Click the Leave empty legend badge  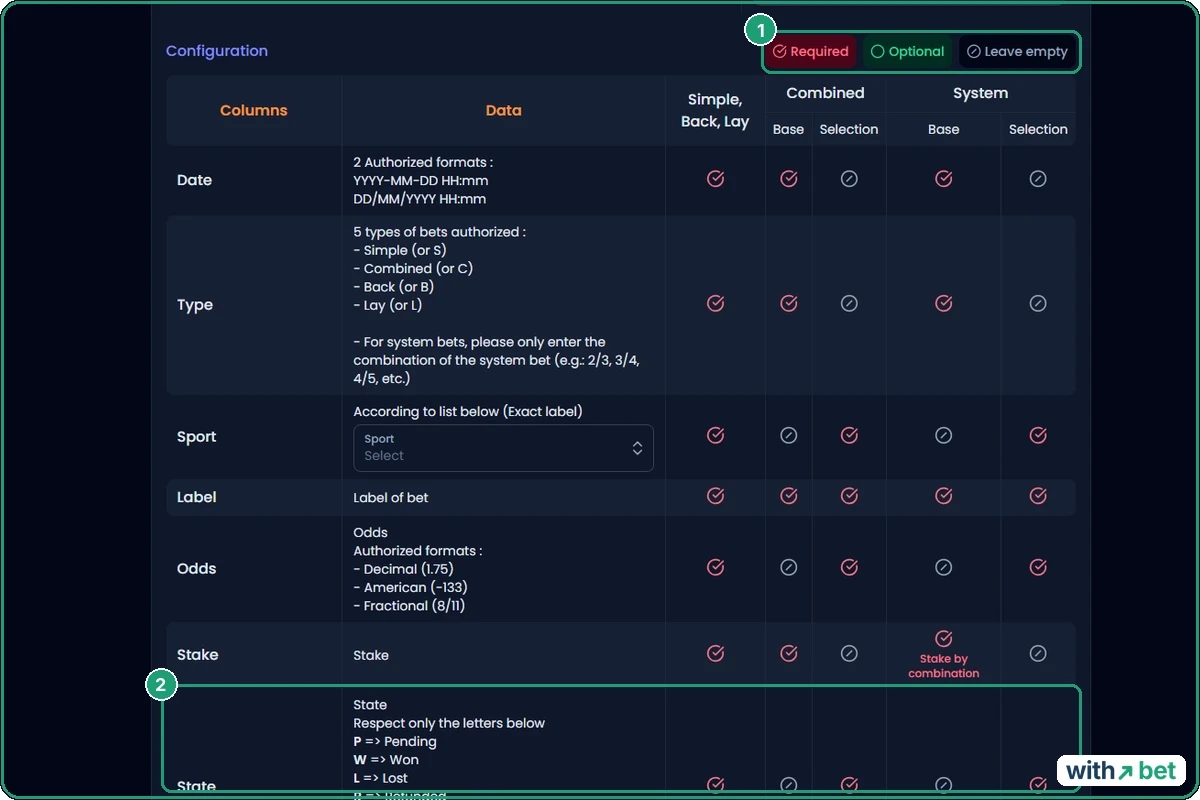1018,52
